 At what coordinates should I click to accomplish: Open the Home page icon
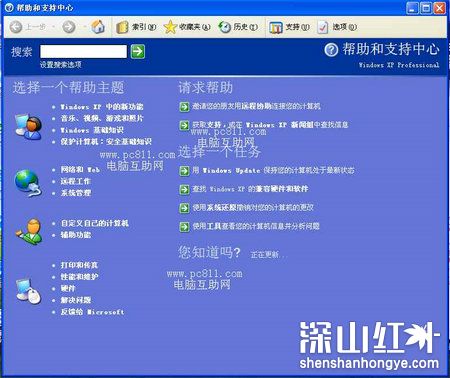[98, 26]
